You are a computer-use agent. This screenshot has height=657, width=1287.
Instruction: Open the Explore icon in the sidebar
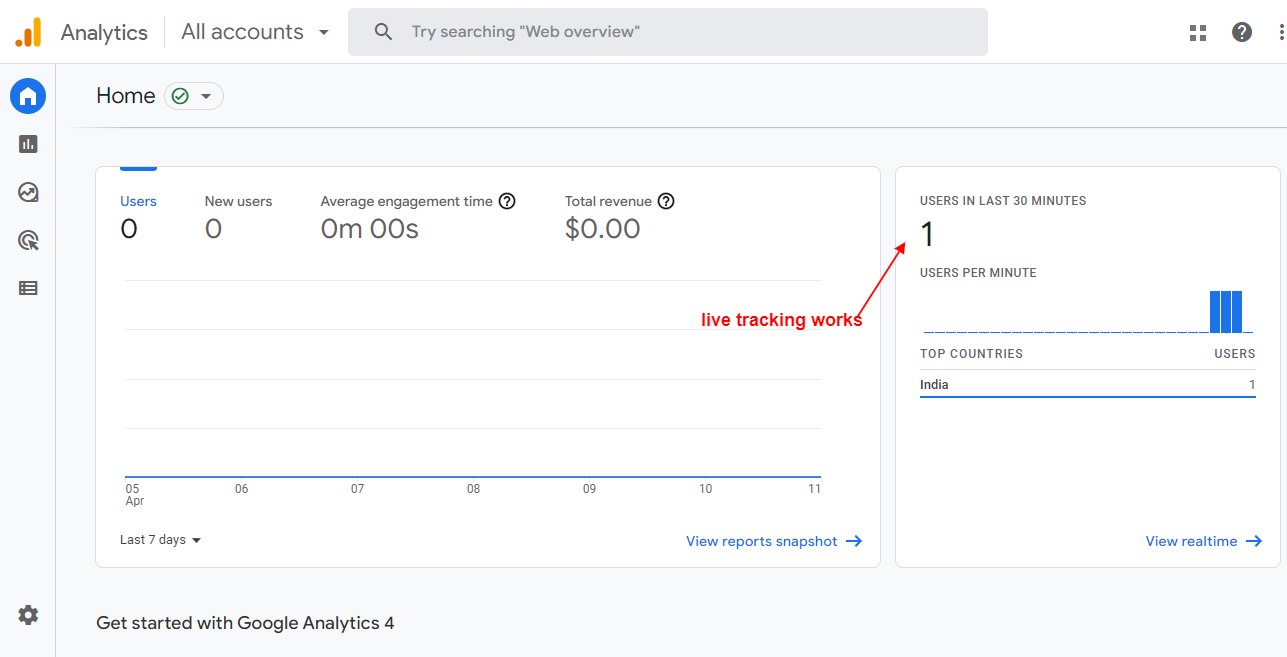click(x=28, y=192)
